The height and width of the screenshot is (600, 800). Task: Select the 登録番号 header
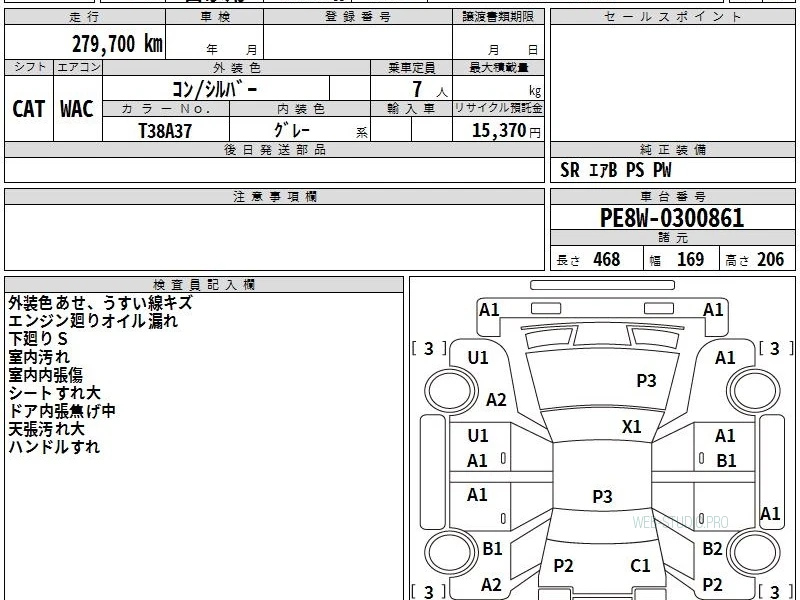[x=358, y=17]
